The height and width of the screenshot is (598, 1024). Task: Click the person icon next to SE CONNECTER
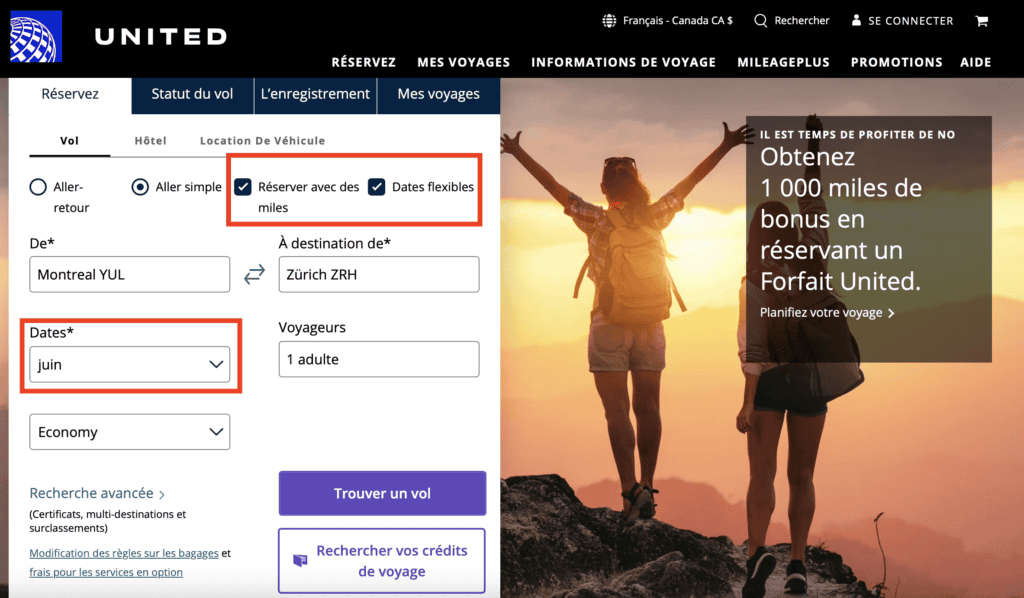pos(855,20)
